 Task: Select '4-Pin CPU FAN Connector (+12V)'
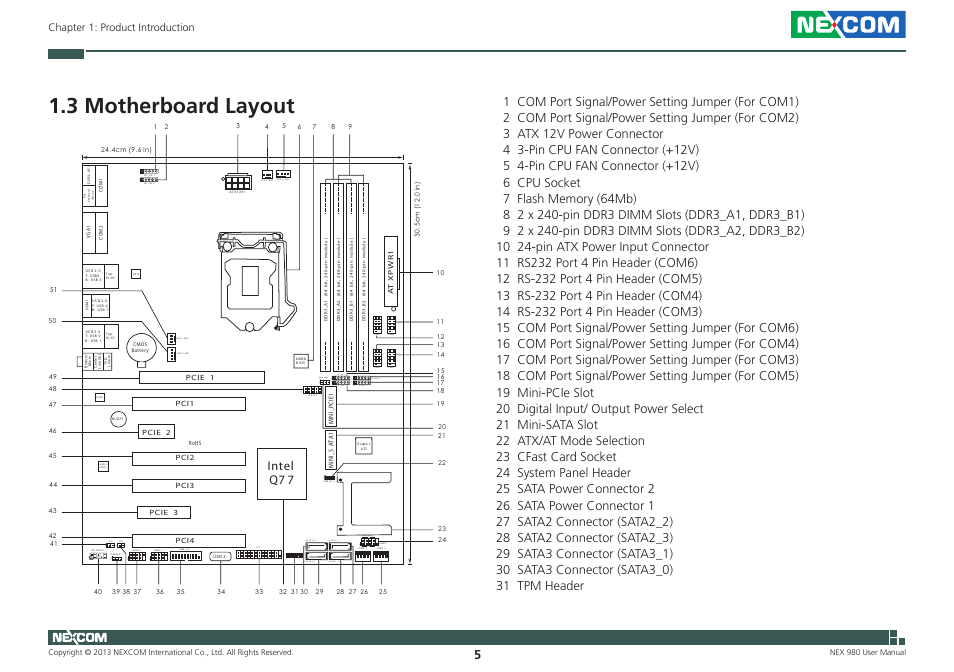[608, 166]
